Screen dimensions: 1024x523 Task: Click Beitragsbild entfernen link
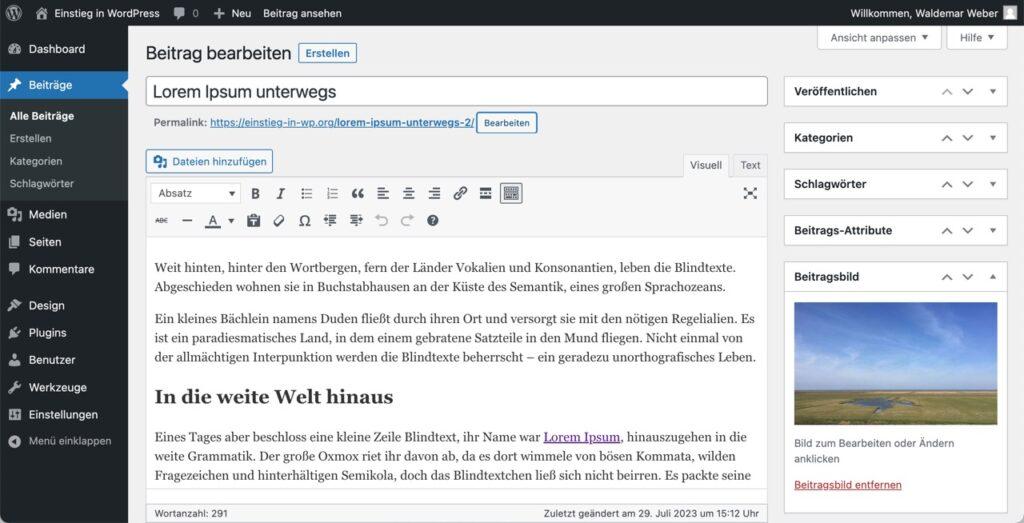tap(848, 484)
